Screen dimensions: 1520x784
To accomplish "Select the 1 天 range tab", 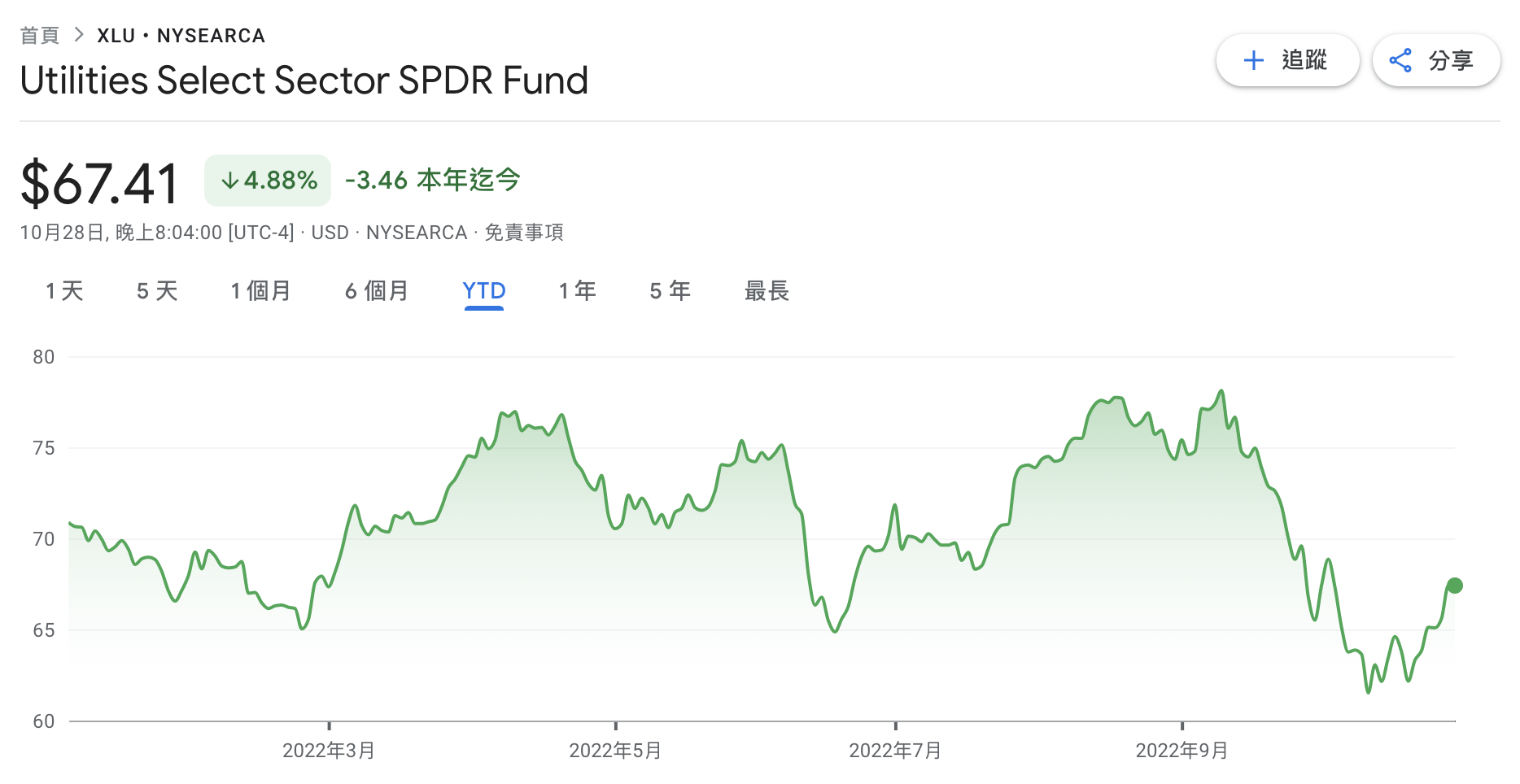I will [64, 291].
